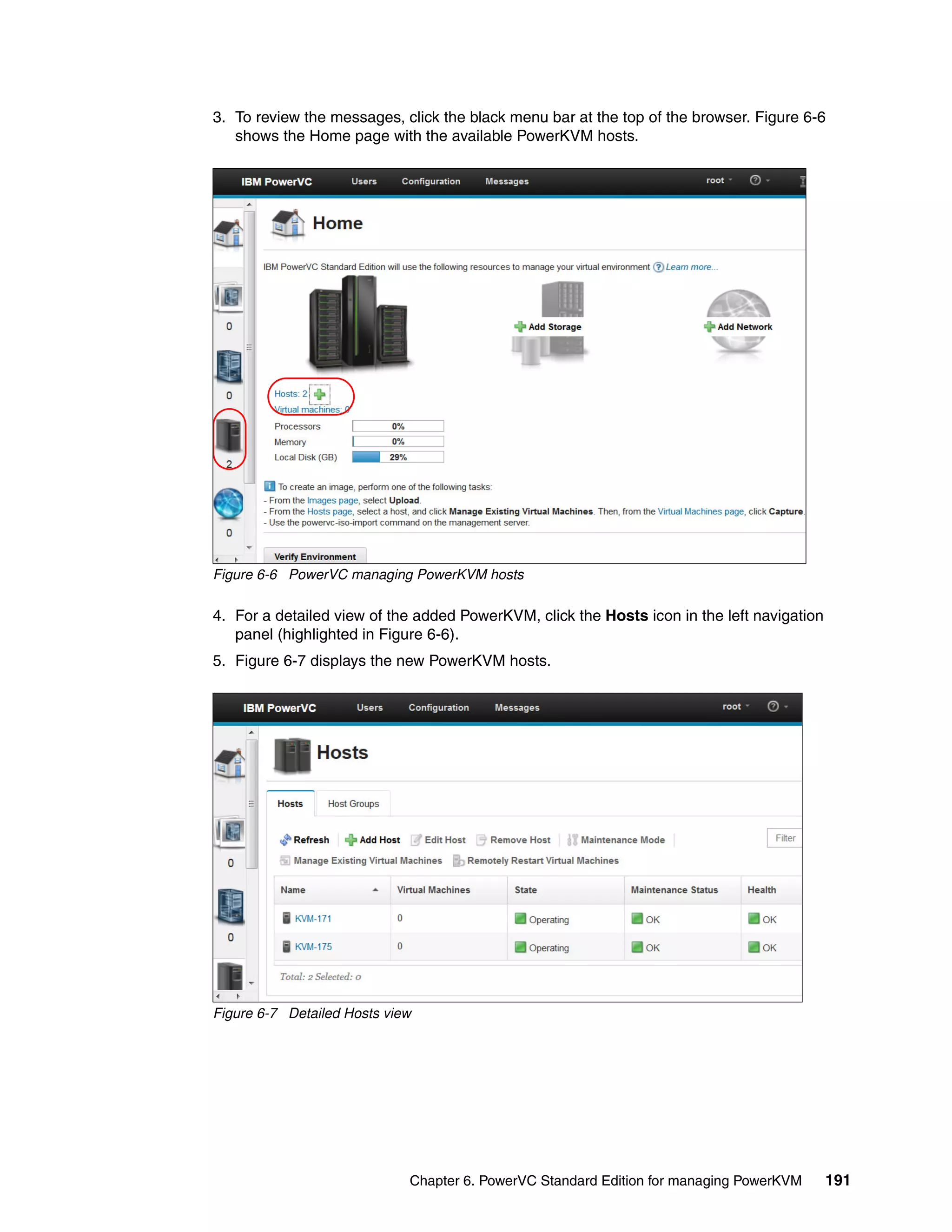
Task: Click Manage Existing Virtual Machines
Action: [361, 860]
